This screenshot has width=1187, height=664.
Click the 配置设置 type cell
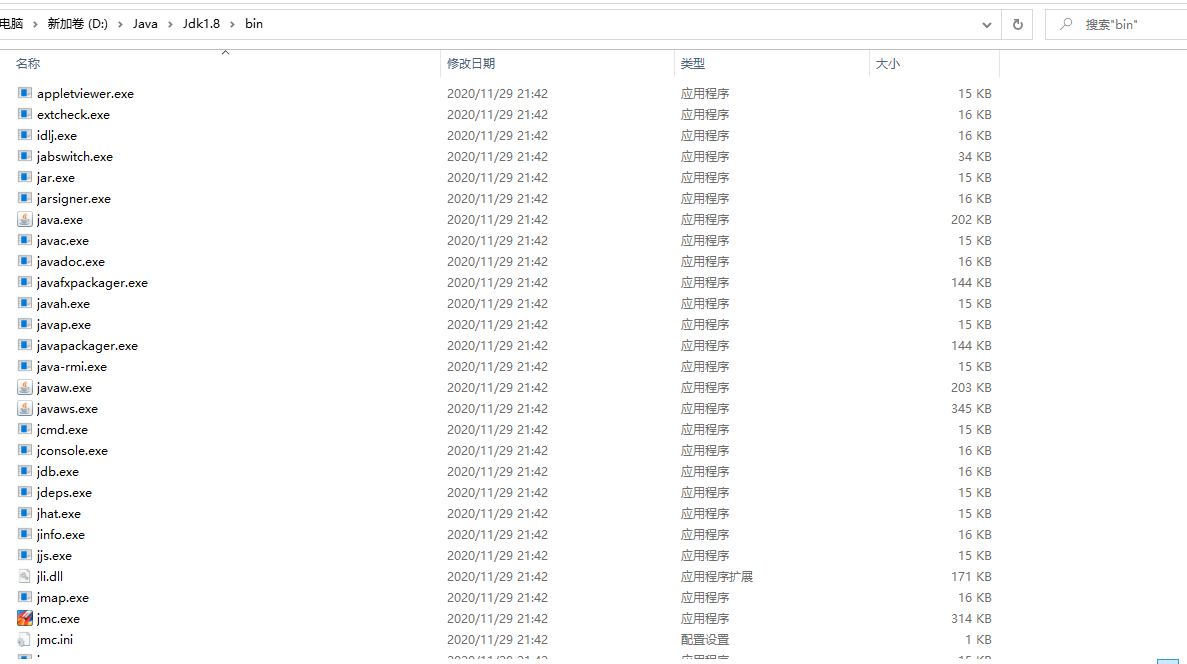pyautogui.click(x=705, y=639)
